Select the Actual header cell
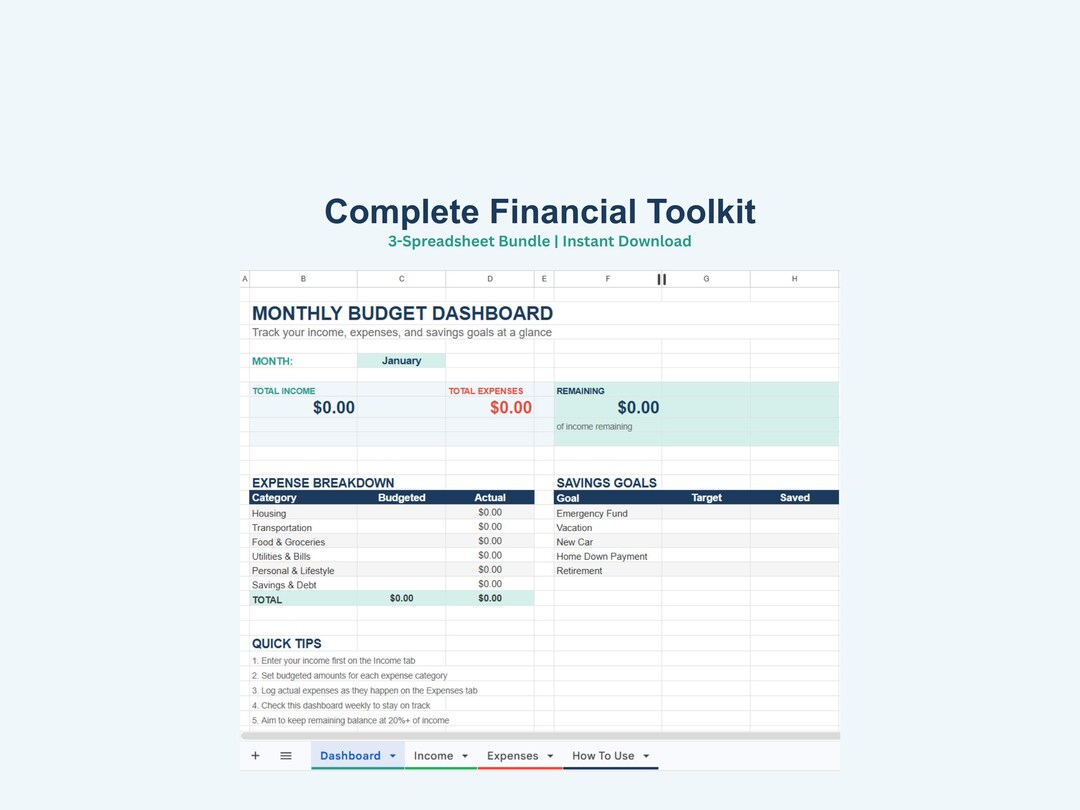 click(490, 497)
